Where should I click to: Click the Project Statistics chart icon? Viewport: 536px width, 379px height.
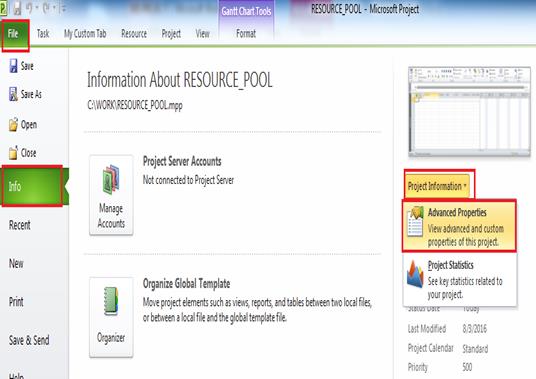tap(415, 274)
